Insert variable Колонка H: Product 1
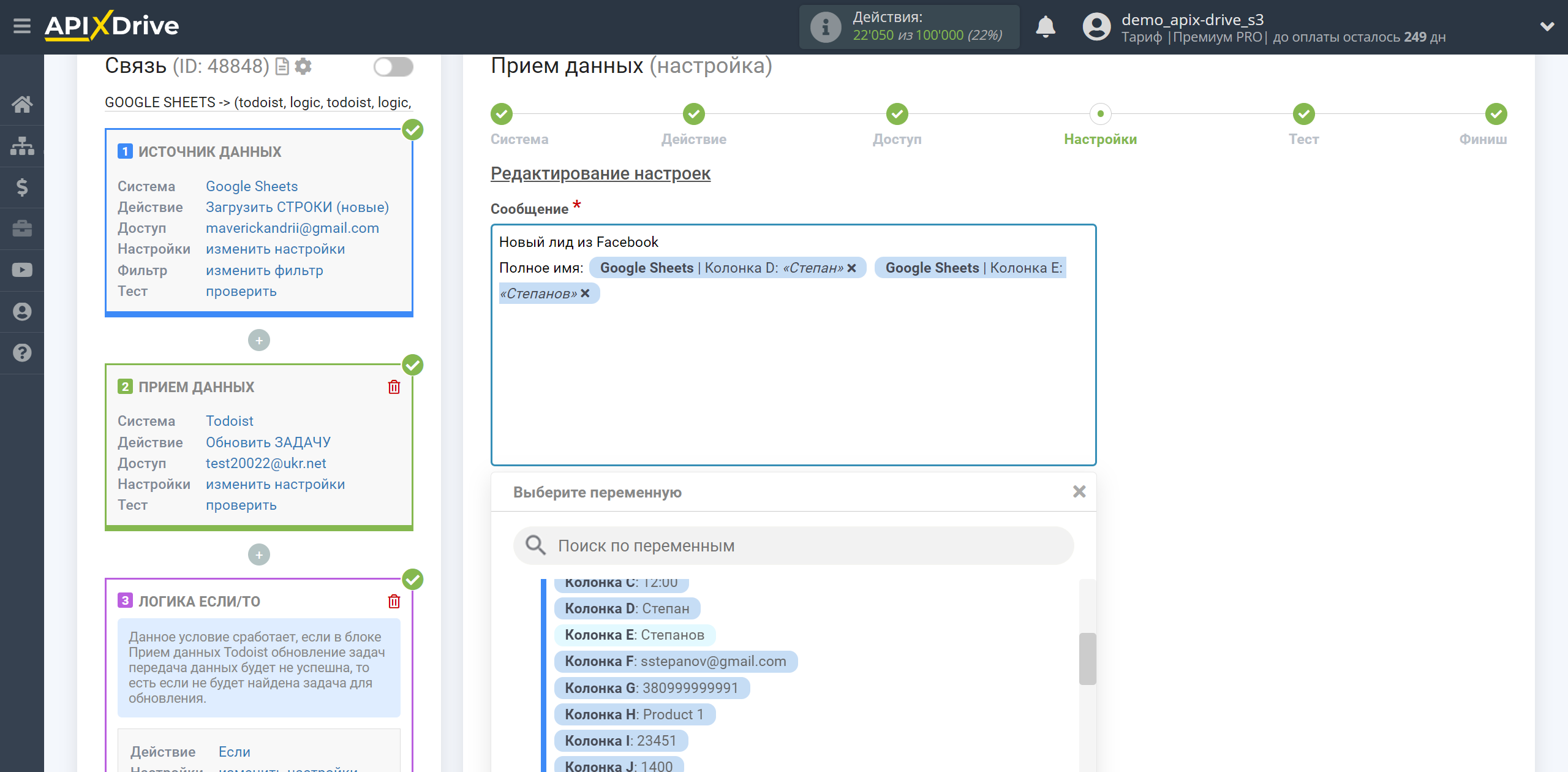This screenshot has width=1568, height=772. click(635, 714)
